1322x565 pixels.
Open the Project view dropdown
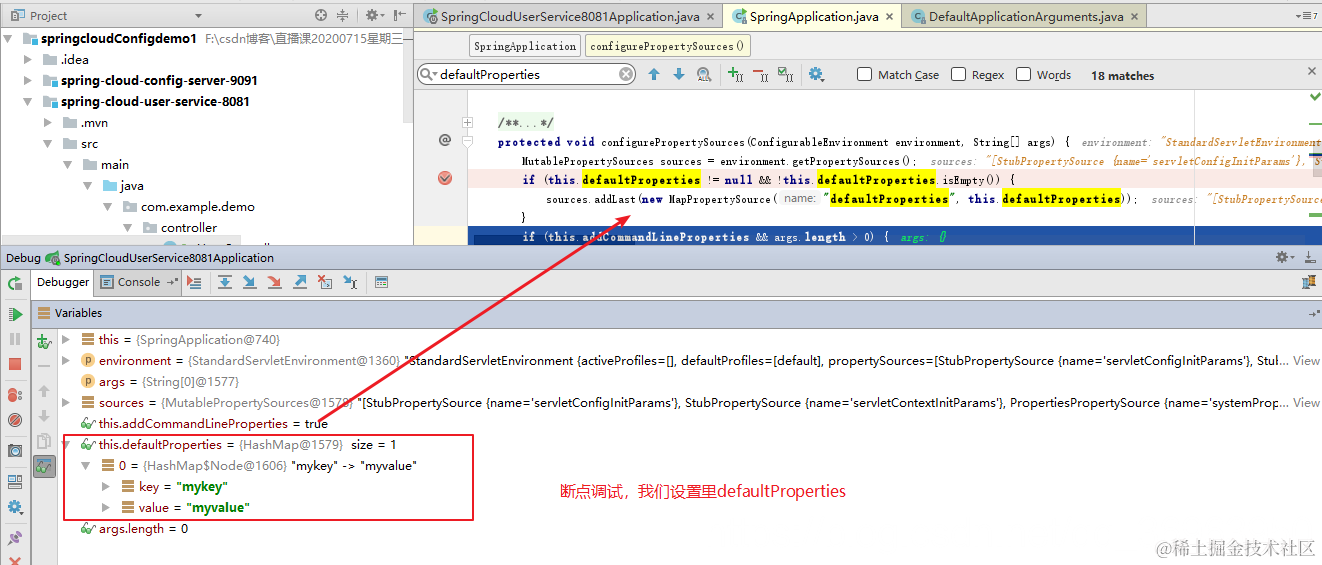click(x=198, y=16)
